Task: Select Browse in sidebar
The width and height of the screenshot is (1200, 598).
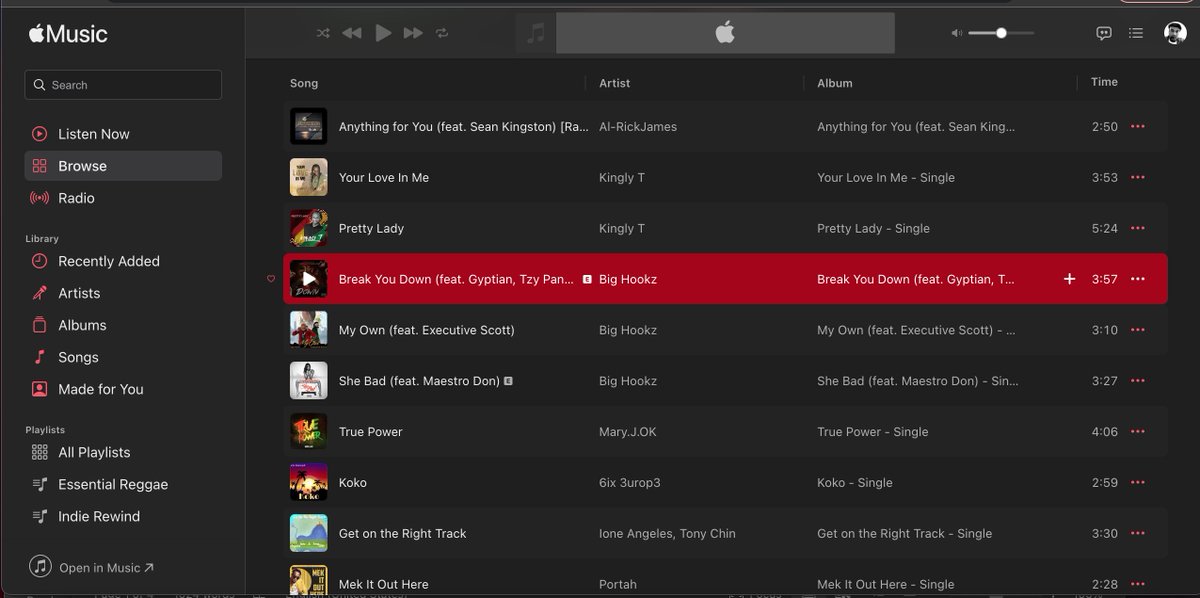Action: click(123, 166)
